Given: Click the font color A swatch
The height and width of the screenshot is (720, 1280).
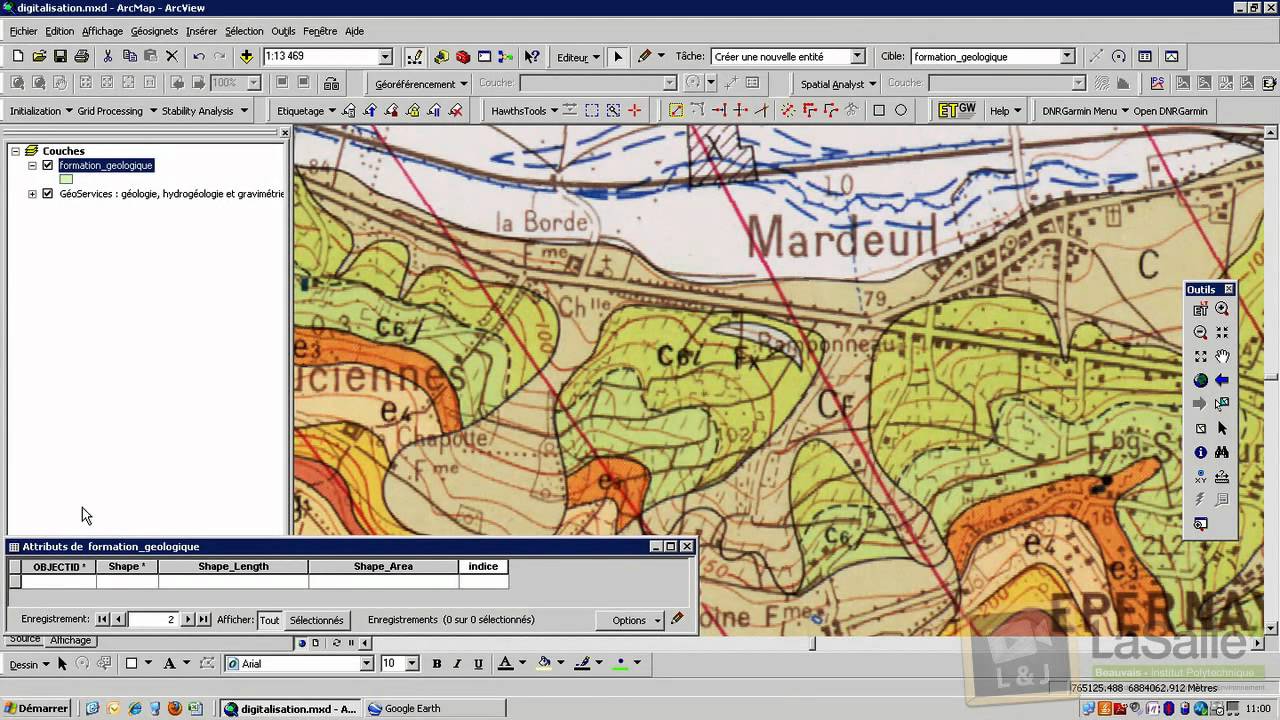Looking at the screenshot, I should coord(505,663).
